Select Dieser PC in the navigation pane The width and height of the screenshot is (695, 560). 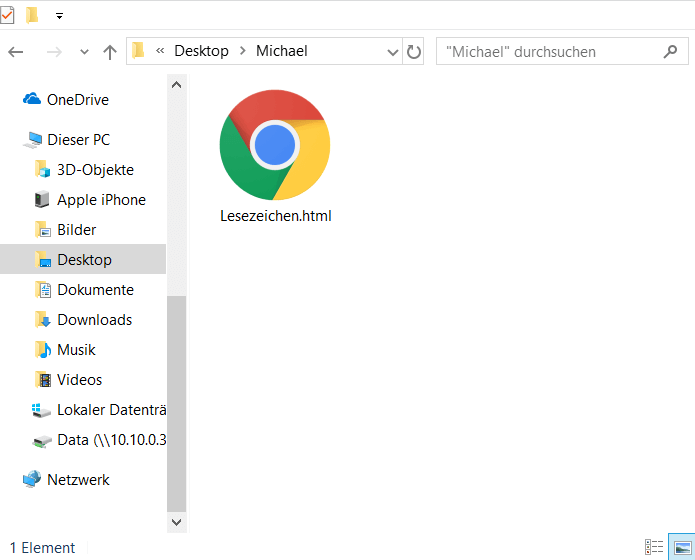coord(78,140)
